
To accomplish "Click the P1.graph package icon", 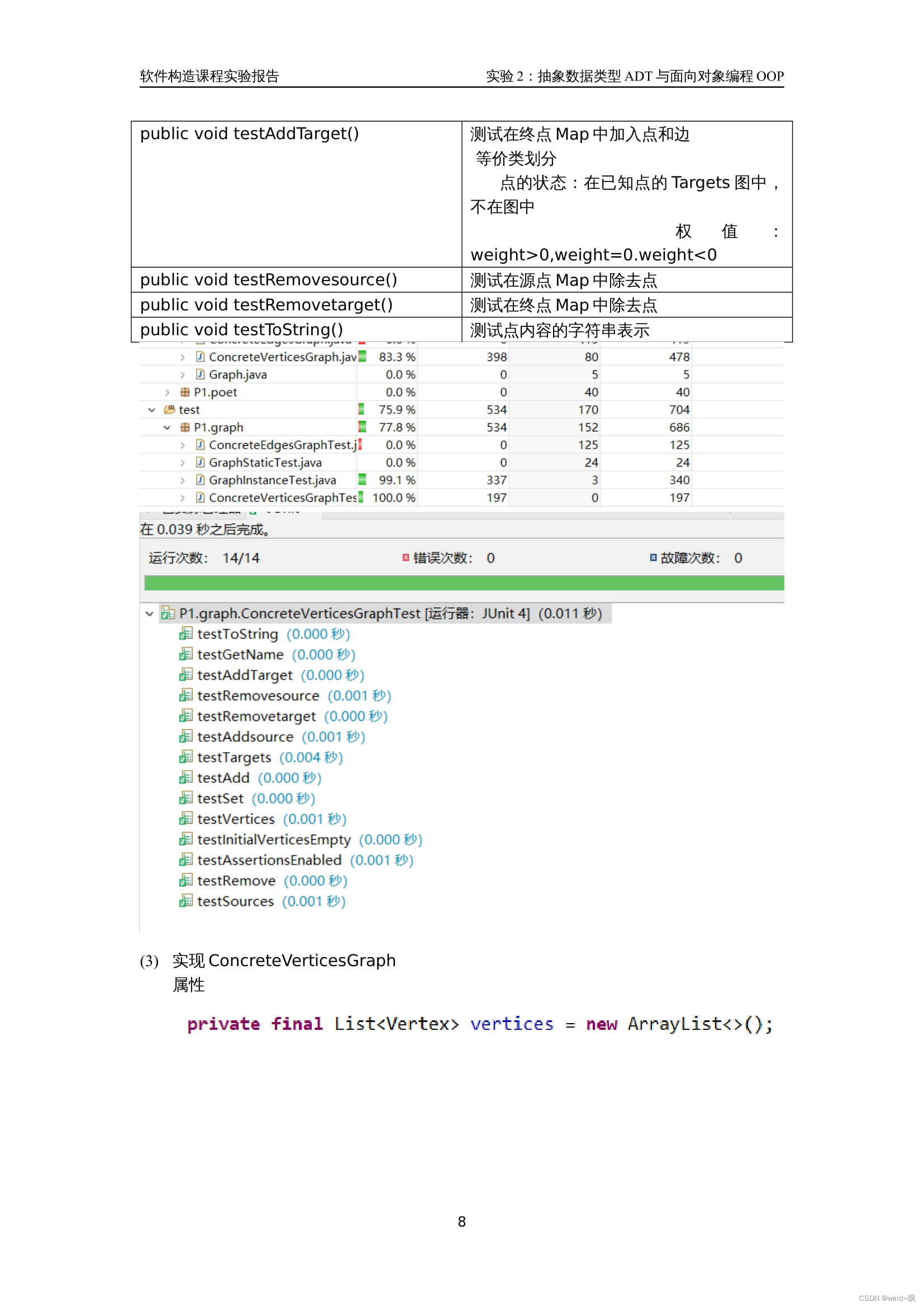I will click(x=185, y=427).
